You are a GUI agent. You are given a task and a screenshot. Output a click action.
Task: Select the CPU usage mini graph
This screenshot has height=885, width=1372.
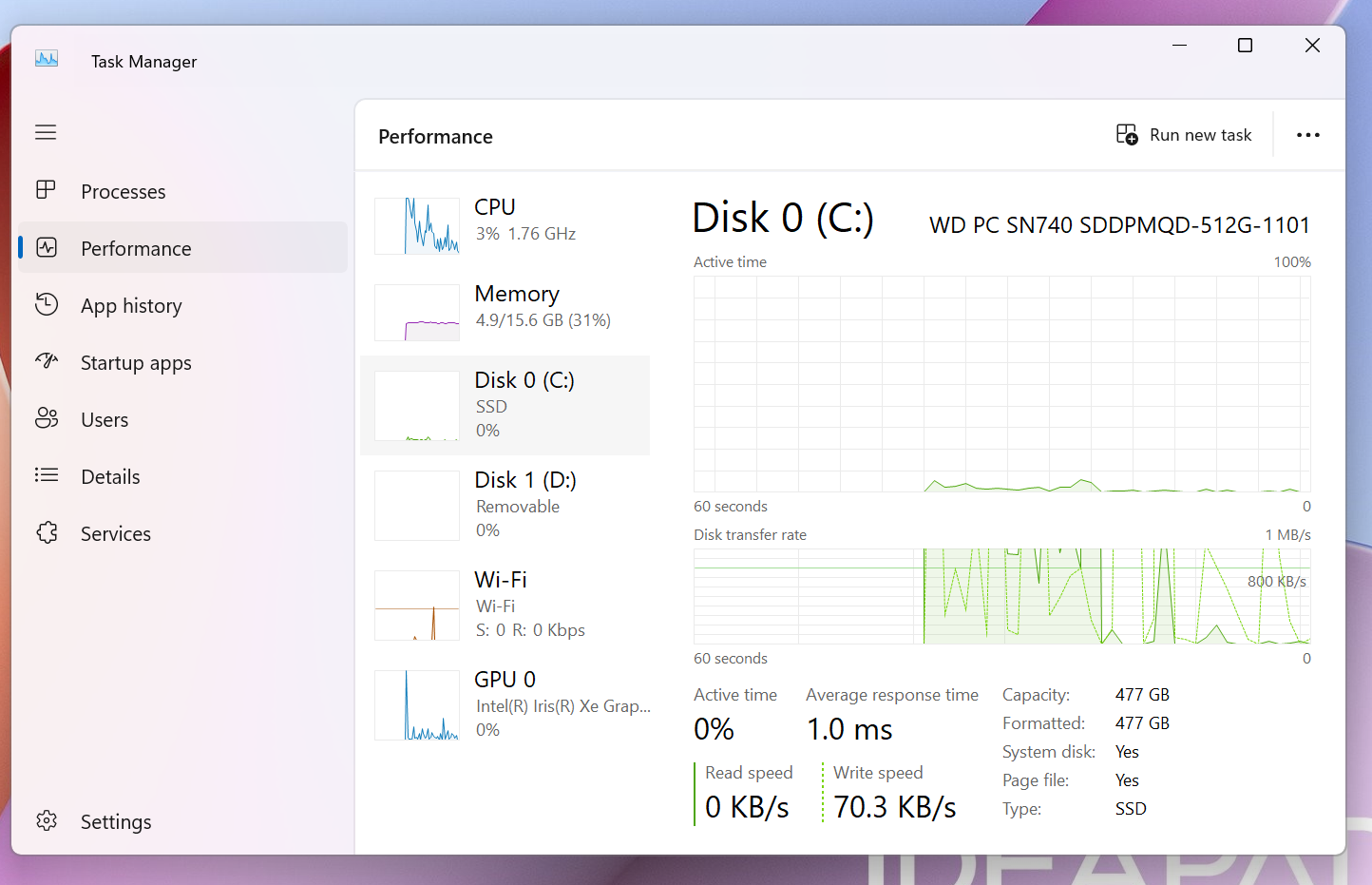(417, 226)
